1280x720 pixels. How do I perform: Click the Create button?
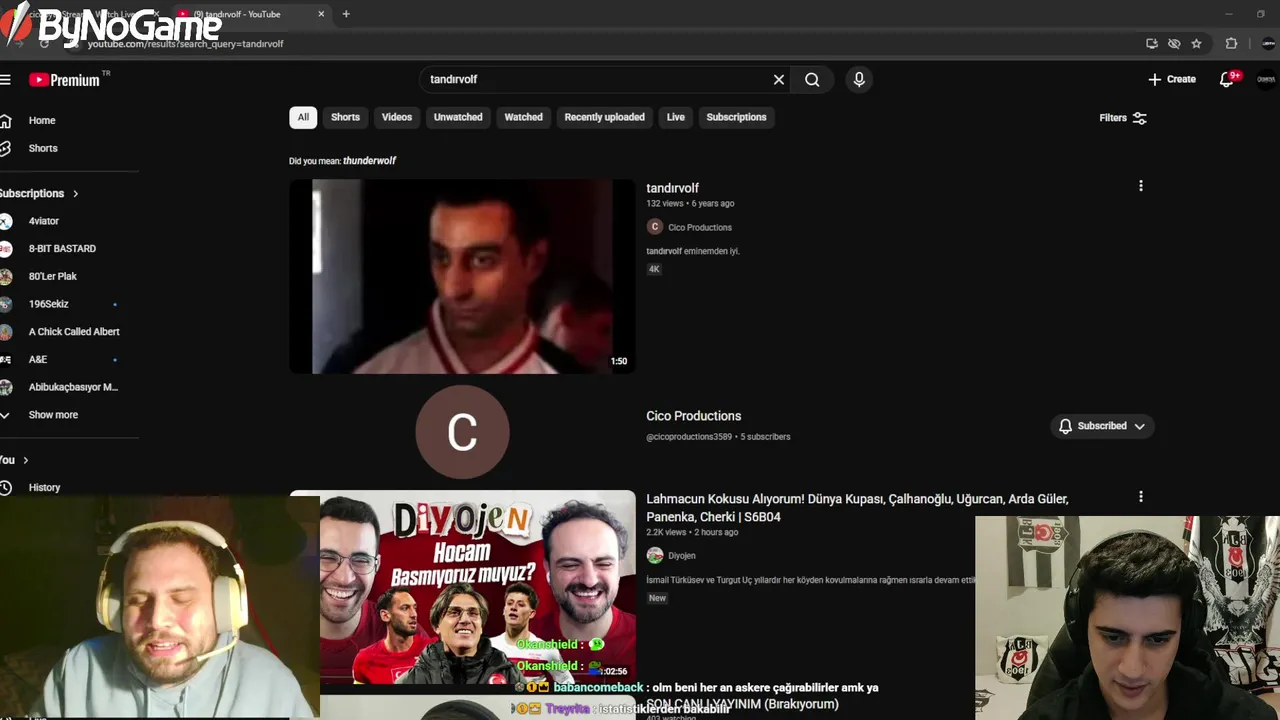[x=1171, y=79]
